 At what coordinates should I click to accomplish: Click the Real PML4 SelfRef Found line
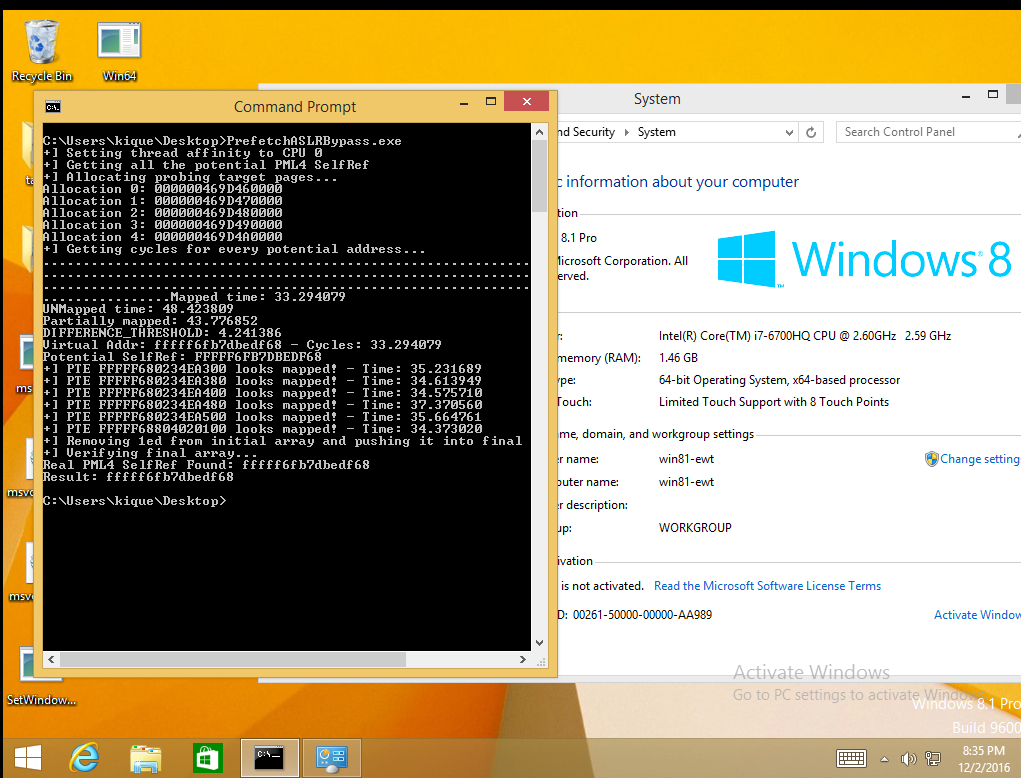206,465
